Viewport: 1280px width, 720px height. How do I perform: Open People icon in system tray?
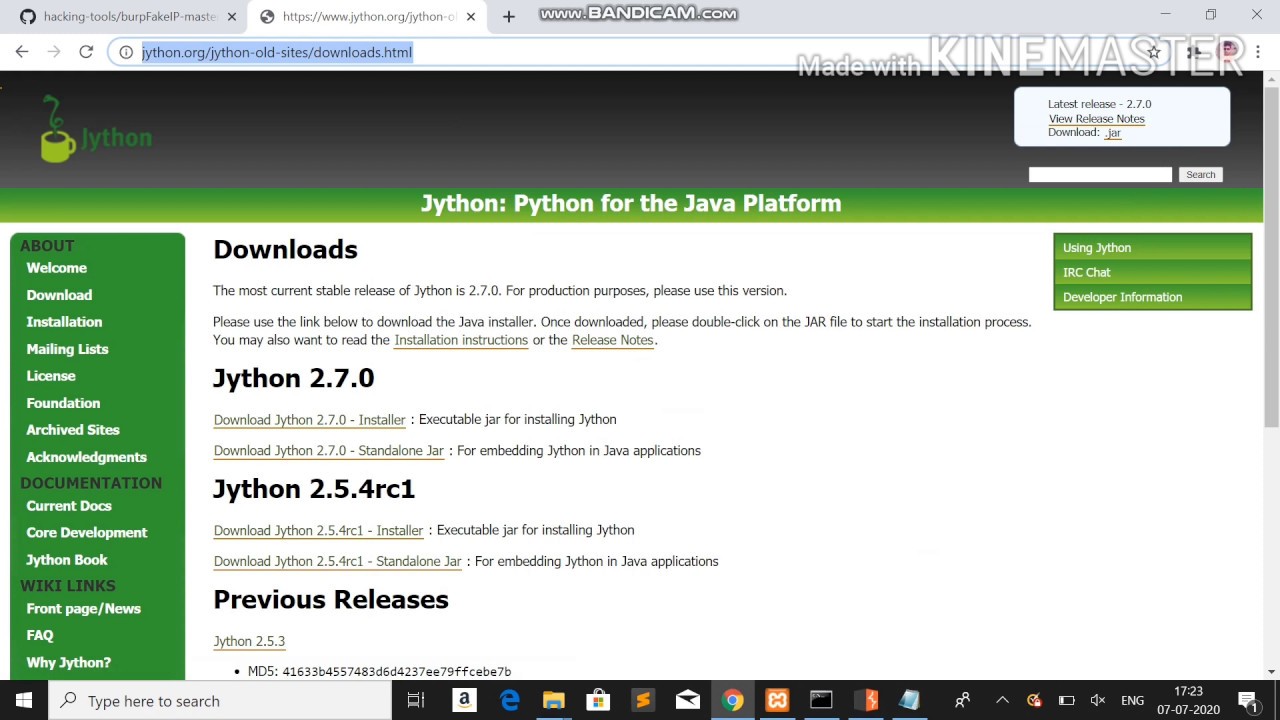pyautogui.click(x=962, y=700)
